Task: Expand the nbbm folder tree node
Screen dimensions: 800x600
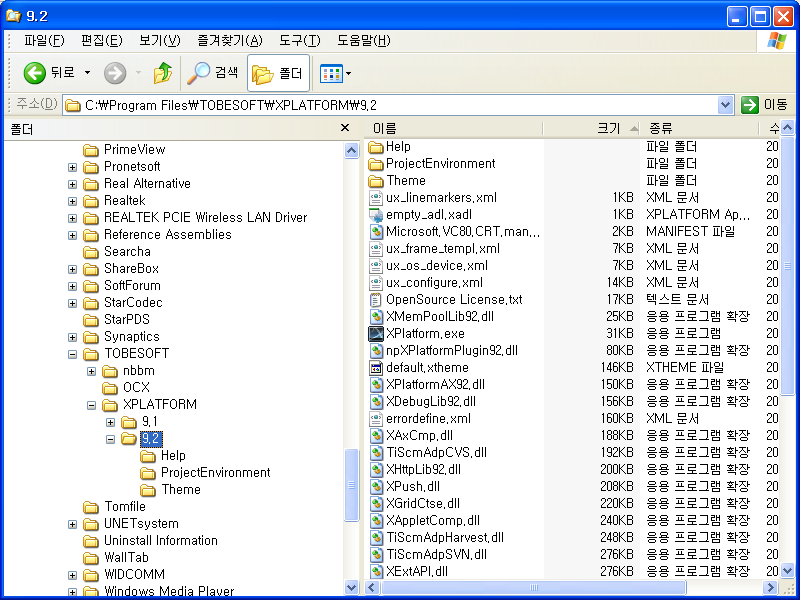Action: (x=92, y=371)
